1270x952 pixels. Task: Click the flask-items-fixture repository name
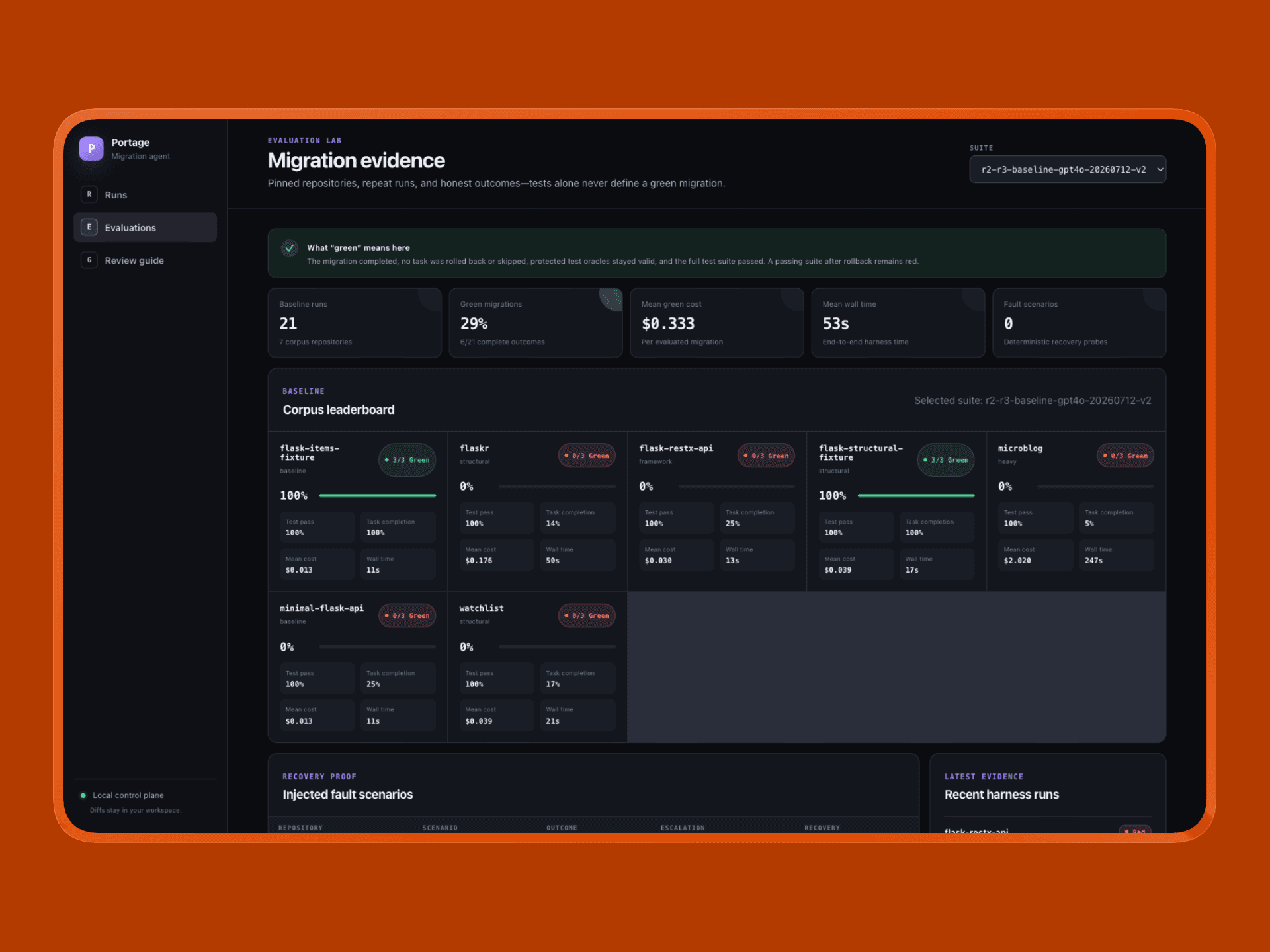tap(310, 453)
